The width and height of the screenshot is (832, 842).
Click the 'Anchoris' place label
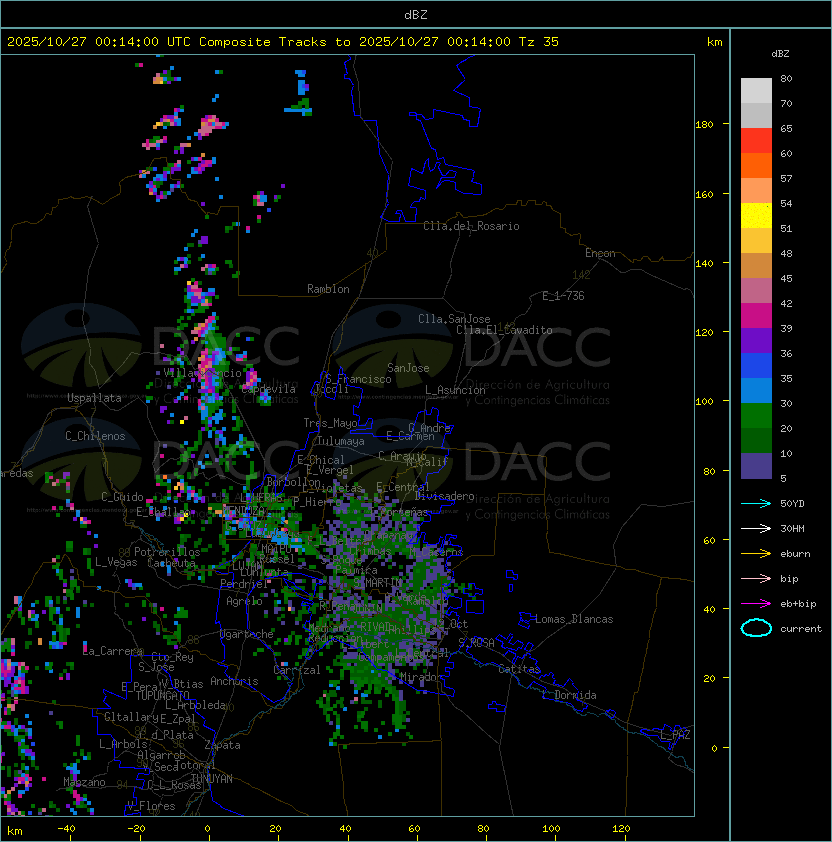tap(234, 681)
